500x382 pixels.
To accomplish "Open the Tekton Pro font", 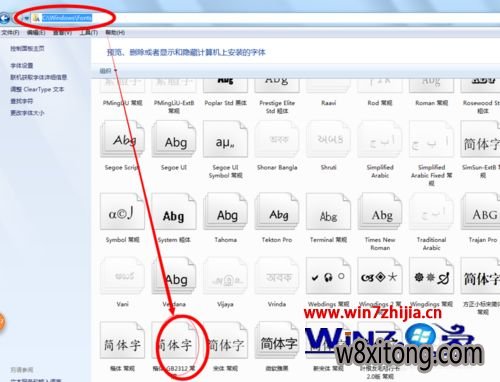I will coord(277,211).
